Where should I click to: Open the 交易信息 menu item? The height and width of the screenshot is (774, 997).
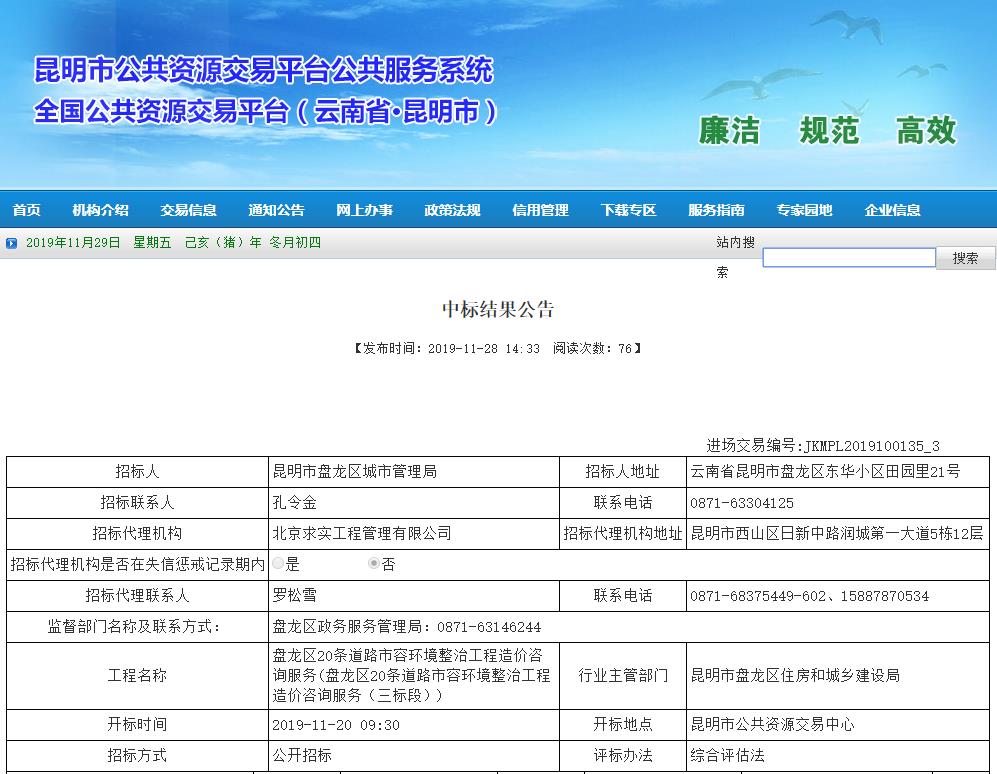189,210
